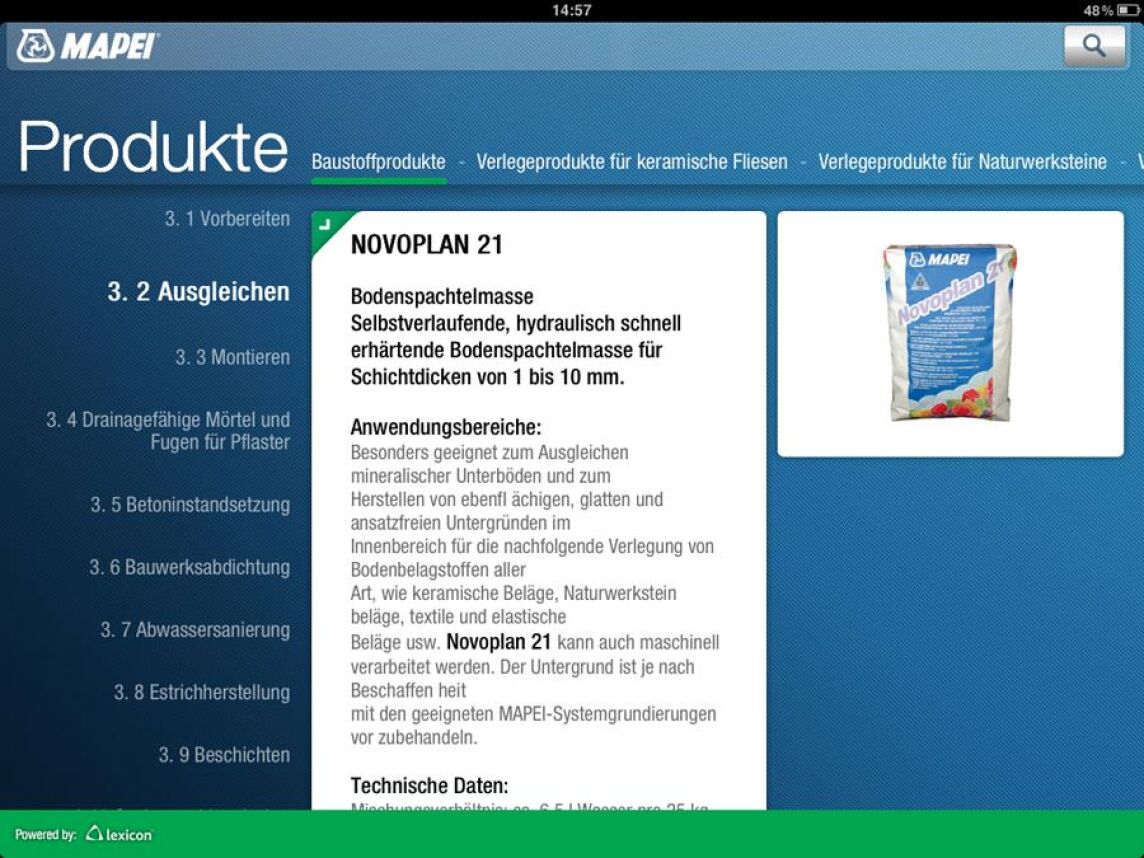This screenshot has width=1144, height=858.
Task: Tap the Bodenspachtelmasse subtitle
Action: coord(441,296)
